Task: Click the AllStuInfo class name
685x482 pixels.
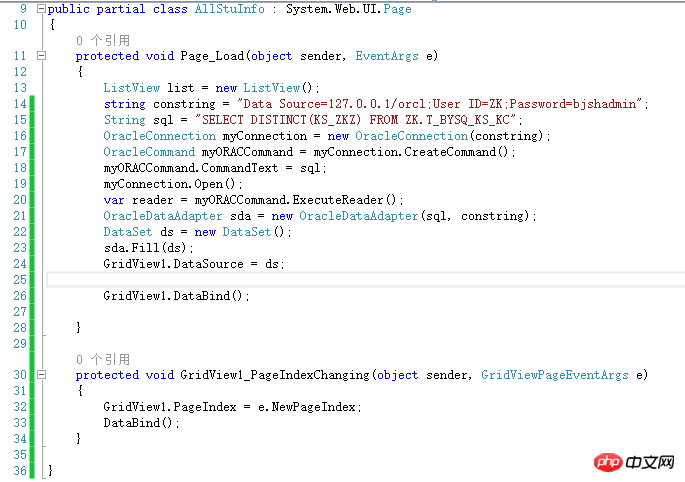Action: (230, 9)
